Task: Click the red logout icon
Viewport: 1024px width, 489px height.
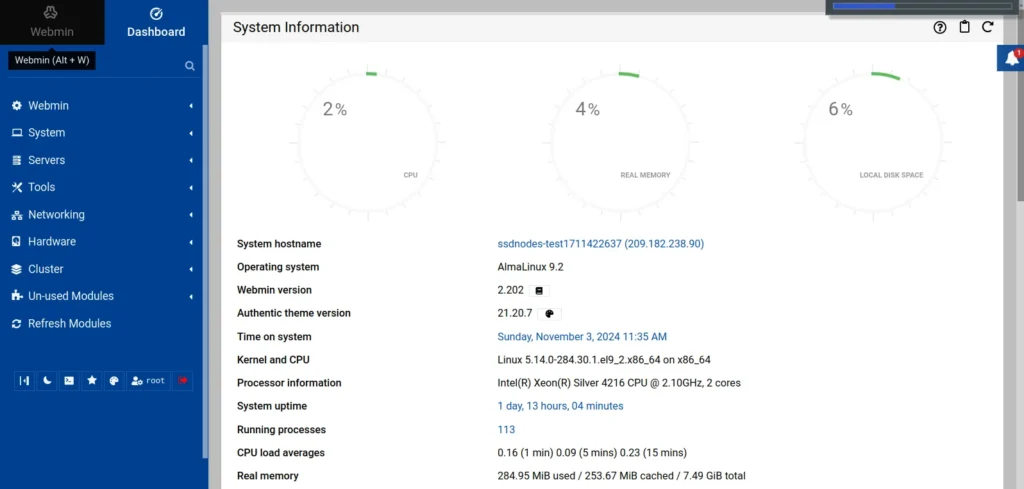Action: tap(183, 381)
